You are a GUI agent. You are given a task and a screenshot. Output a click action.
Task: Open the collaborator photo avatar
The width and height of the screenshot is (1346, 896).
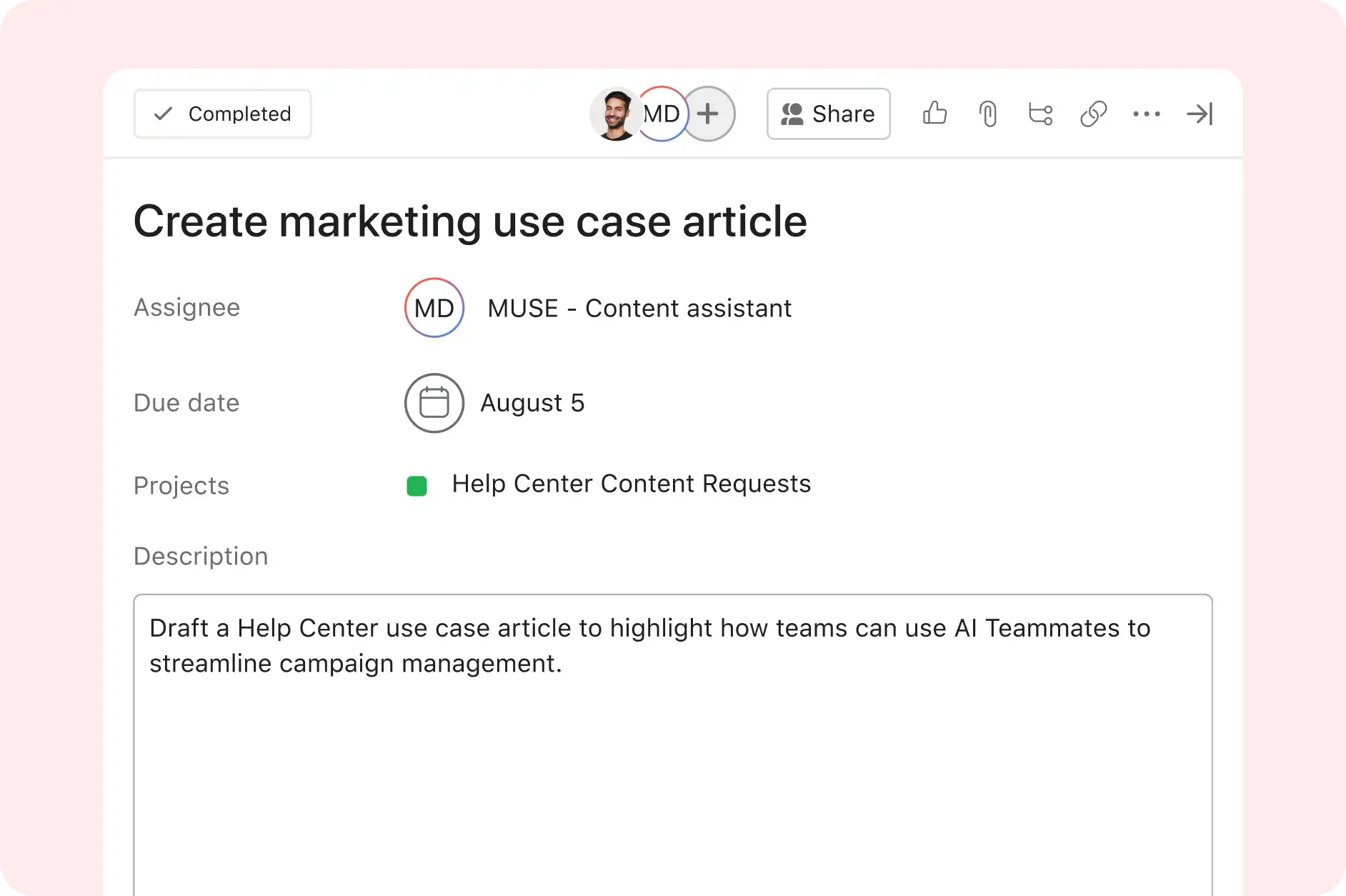616,114
